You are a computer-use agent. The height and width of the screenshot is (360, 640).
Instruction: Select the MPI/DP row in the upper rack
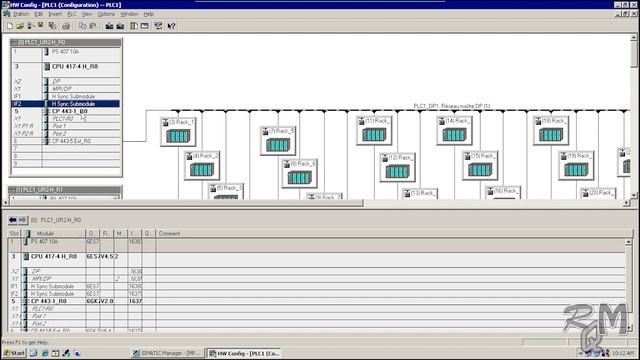click(x=66, y=89)
